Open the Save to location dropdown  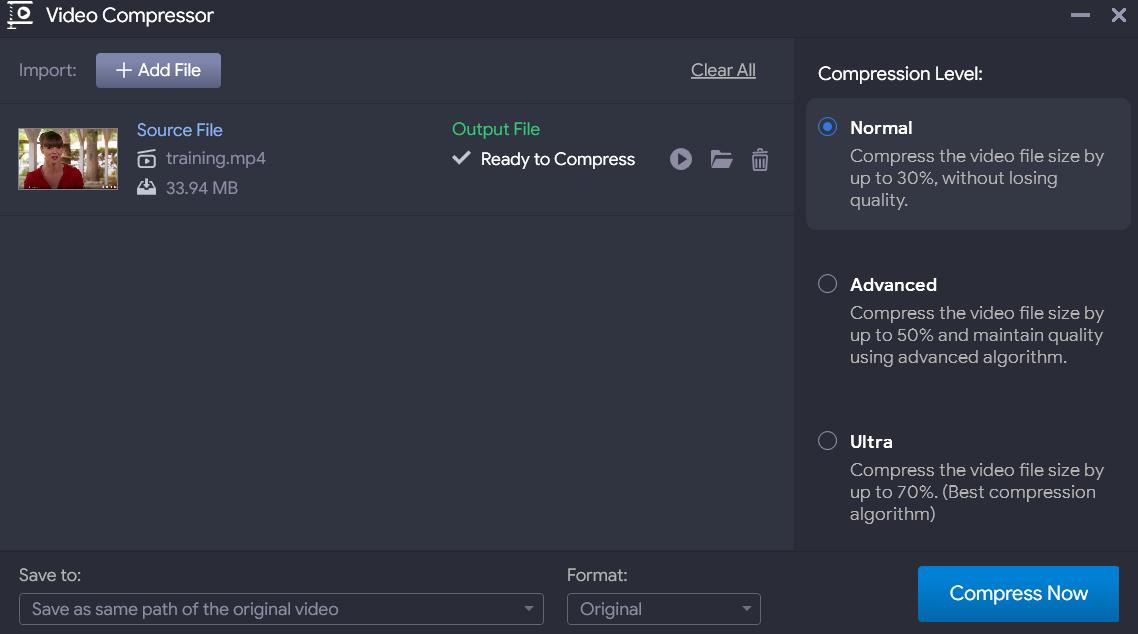pos(283,609)
